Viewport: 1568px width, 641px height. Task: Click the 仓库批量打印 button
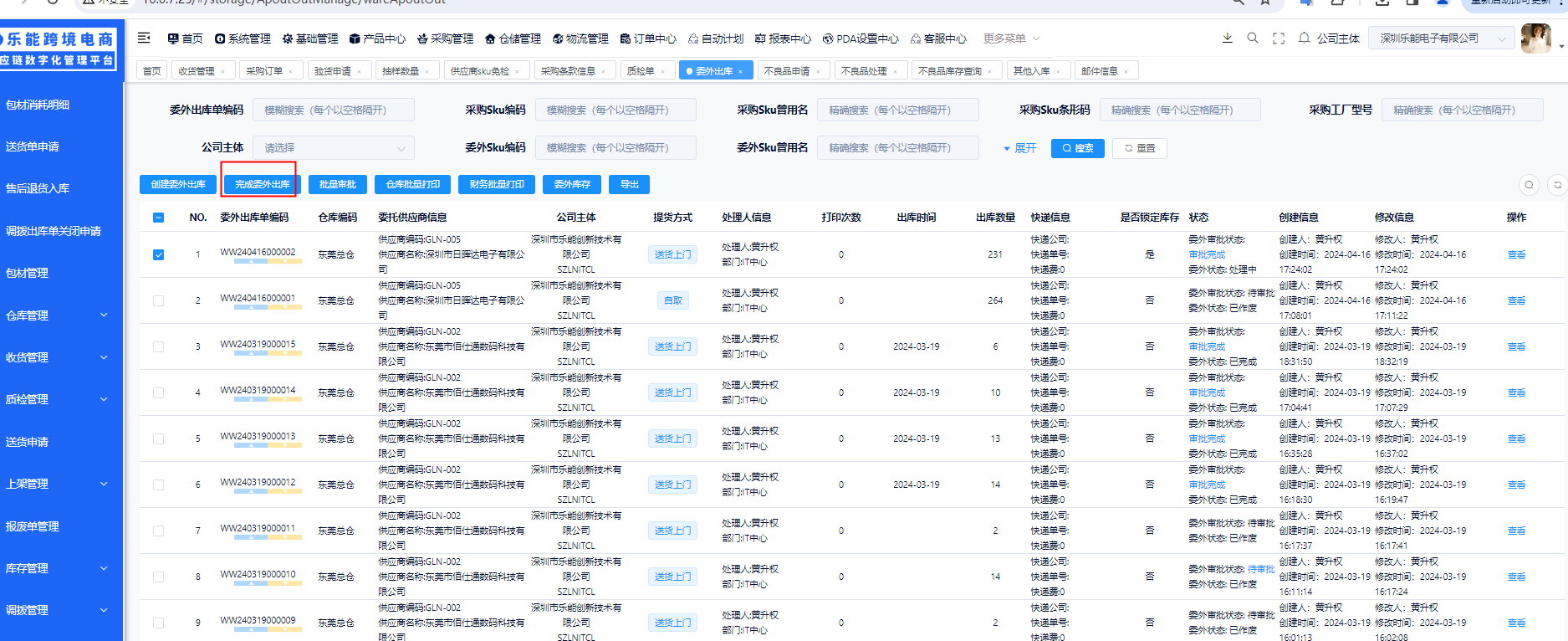(x=413, y=184)
